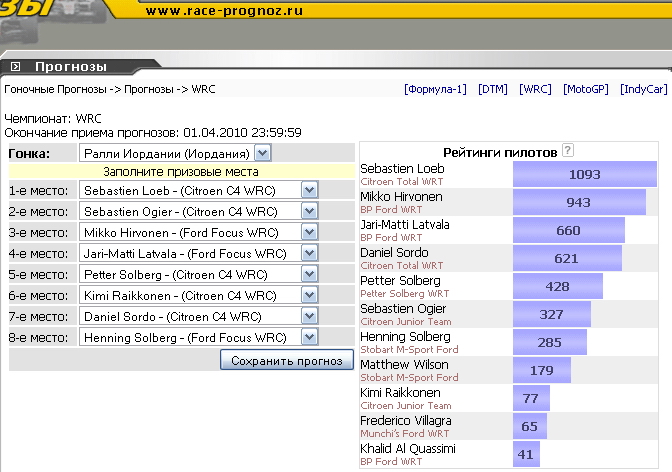
Task: Click the 1-е место: label
Action: click(38, 191)
